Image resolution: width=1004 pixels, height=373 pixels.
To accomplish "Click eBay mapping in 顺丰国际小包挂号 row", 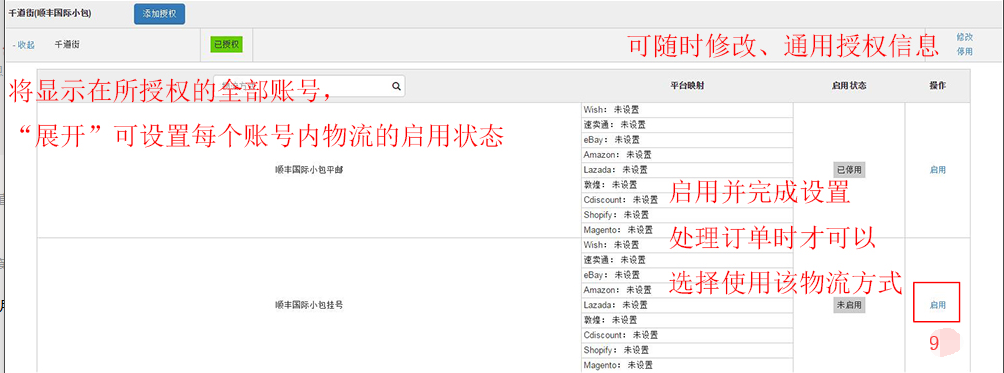I will (x=687, y=275).
